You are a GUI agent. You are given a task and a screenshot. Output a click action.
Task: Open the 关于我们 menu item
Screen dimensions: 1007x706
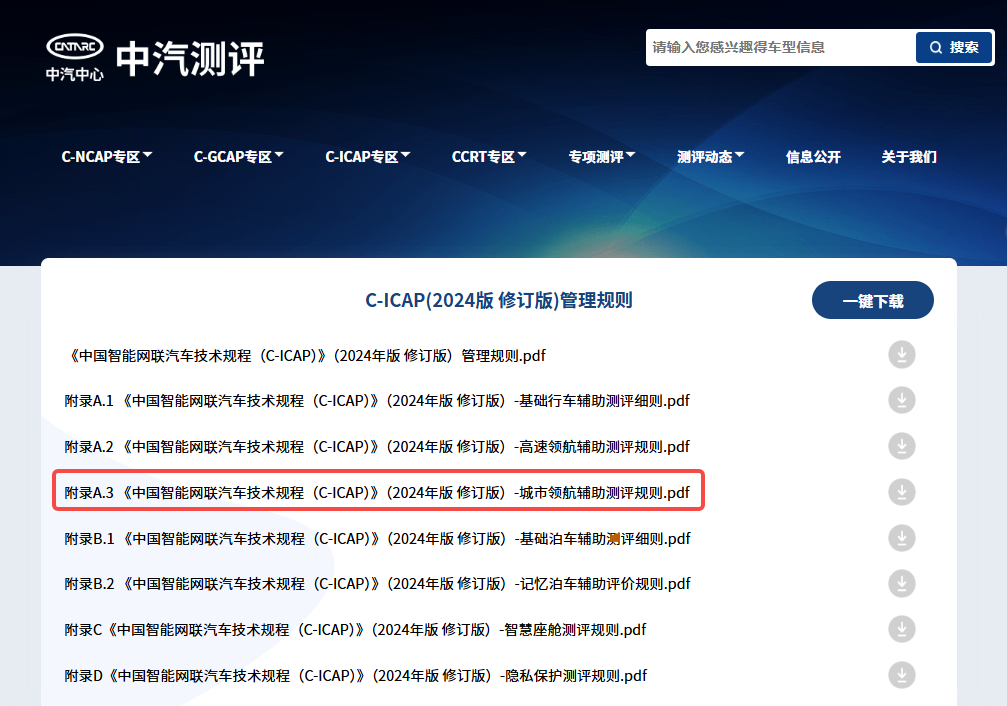909,157
